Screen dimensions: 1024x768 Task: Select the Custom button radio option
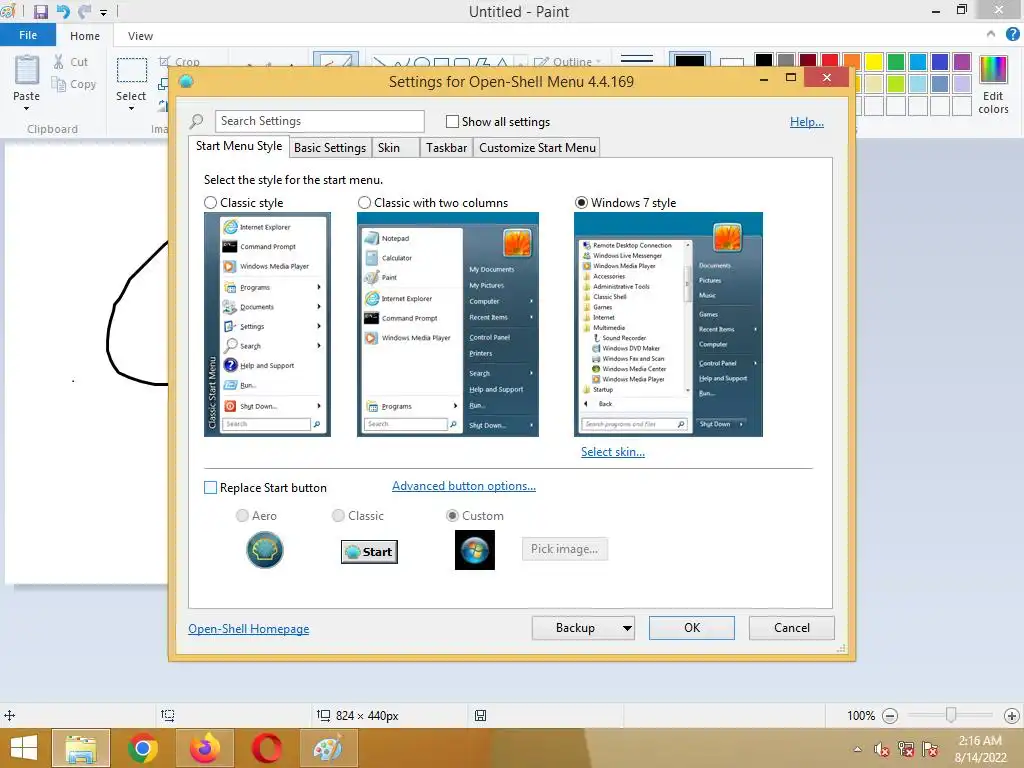[452, 516]
